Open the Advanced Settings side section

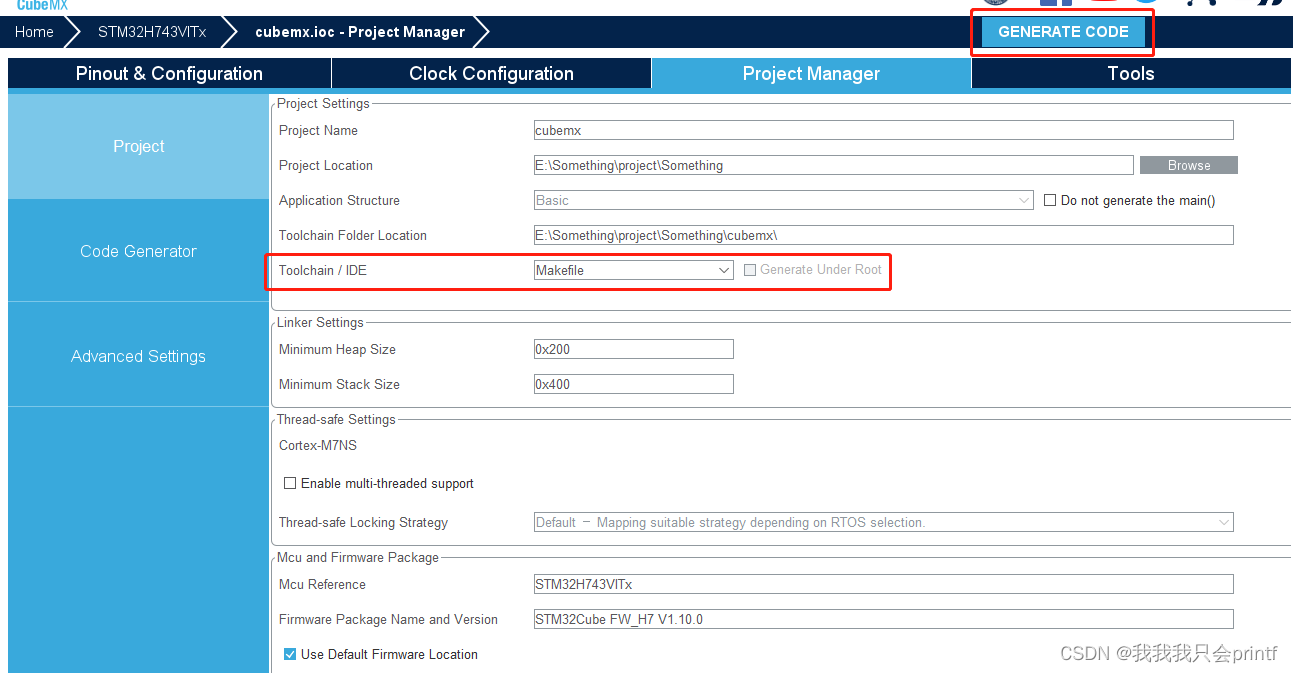pos(138,356)
